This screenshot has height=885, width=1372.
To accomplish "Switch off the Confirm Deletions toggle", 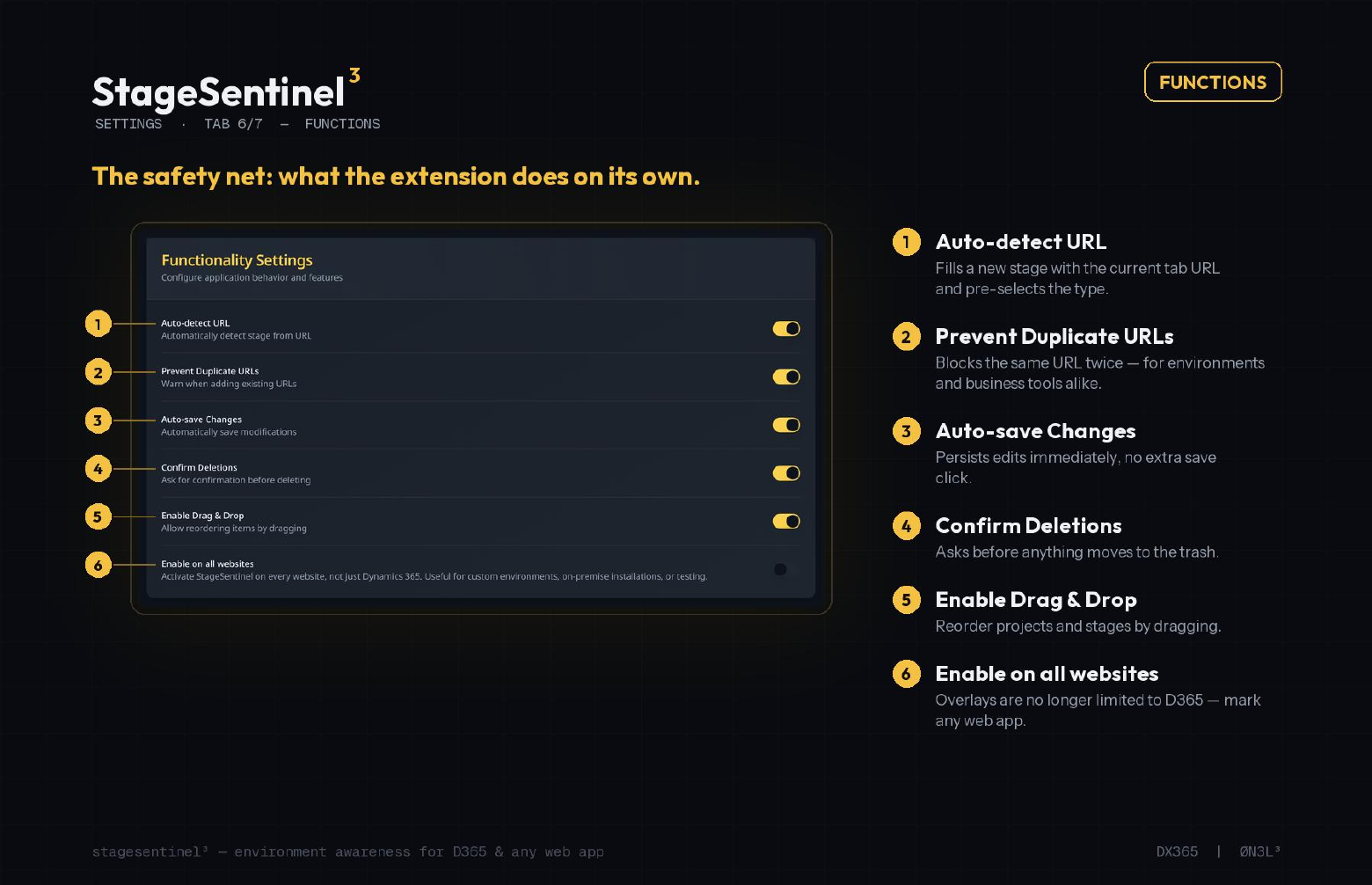I will (x=786, y=473).
